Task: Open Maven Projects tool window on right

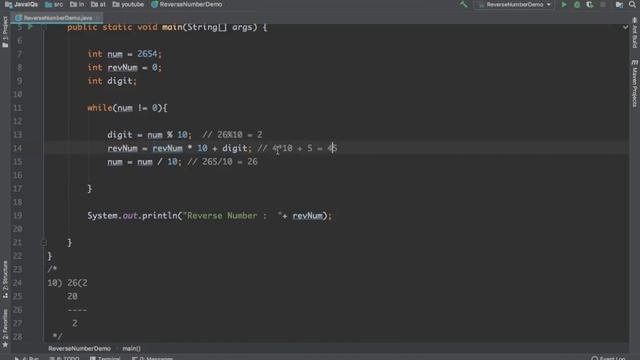Action: click(635, 84)
